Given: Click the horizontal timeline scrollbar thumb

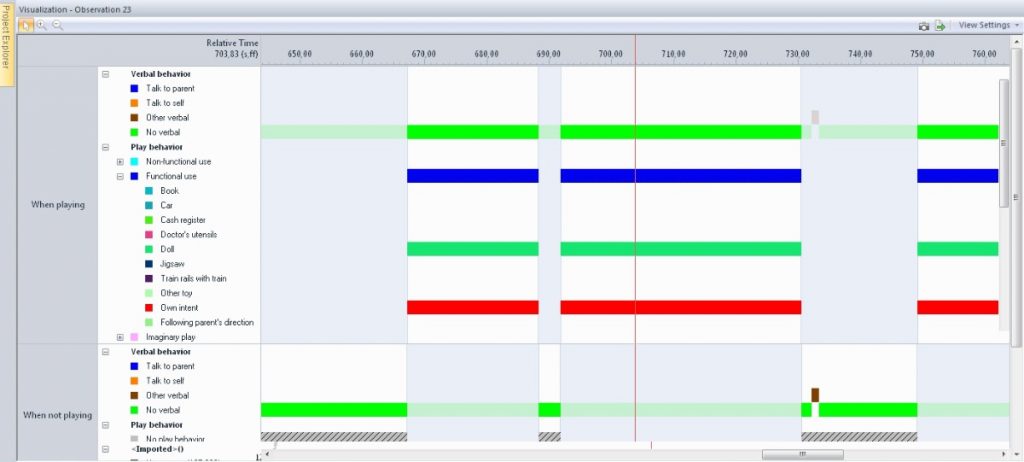Looking at the screenshot, I should [803, 454].
